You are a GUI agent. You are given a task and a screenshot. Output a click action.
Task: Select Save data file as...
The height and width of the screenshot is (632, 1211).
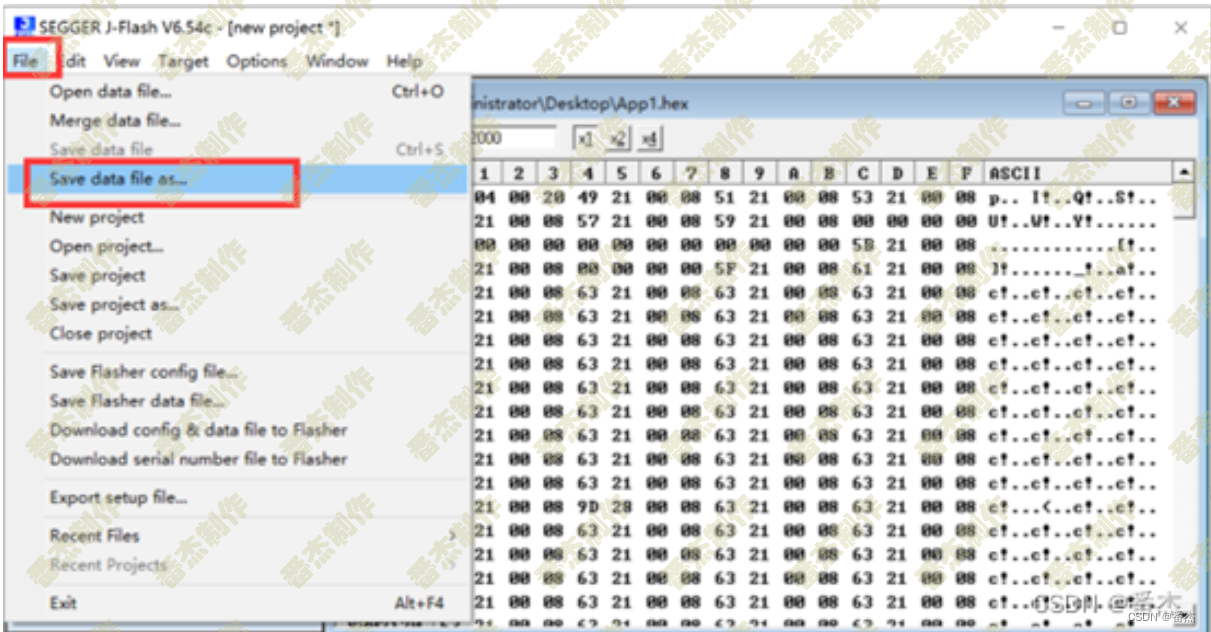(238, 179)
